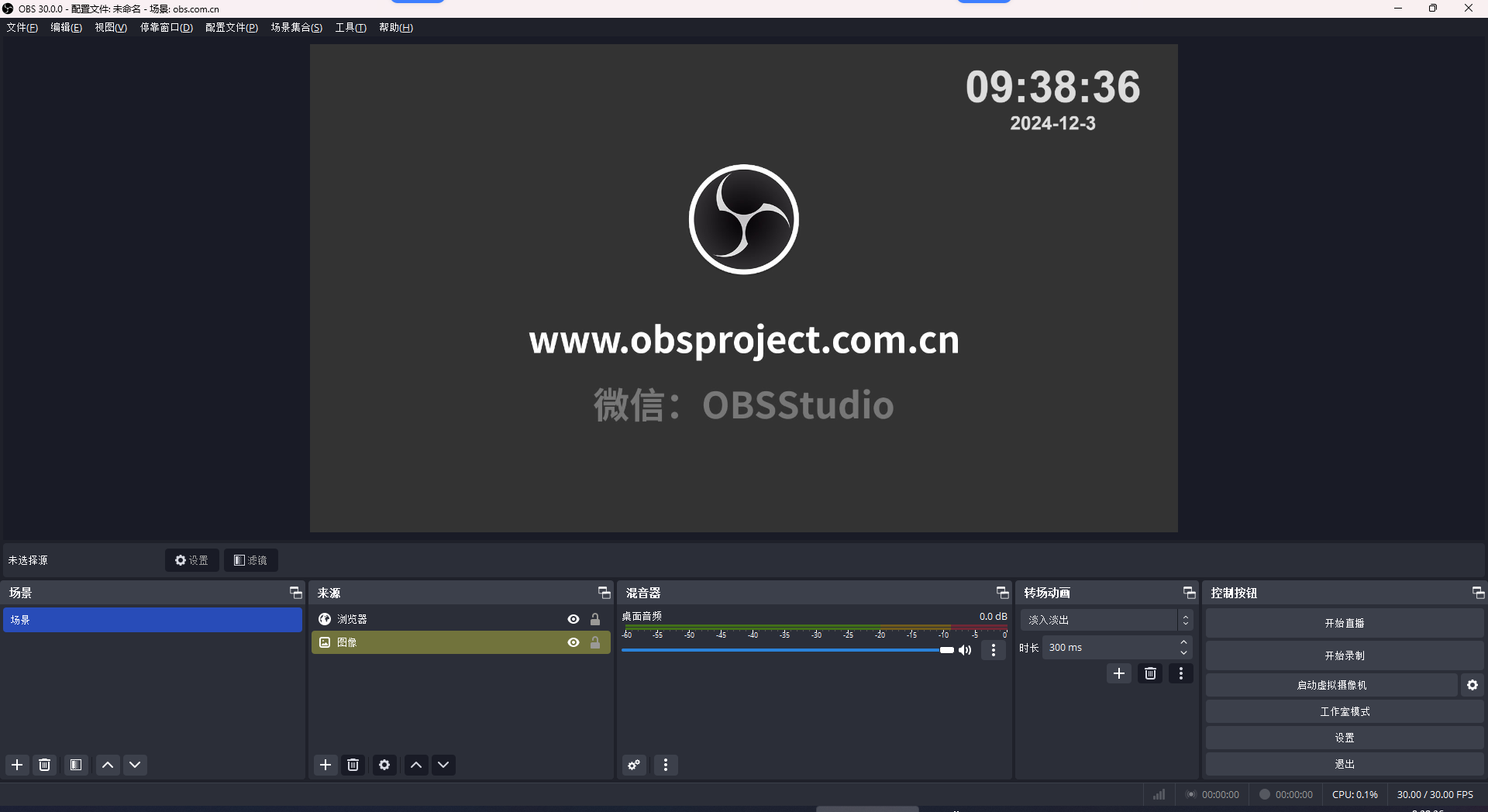
Task: Open the 停靠窗口(D) menu
Action: tap(166, 27)
